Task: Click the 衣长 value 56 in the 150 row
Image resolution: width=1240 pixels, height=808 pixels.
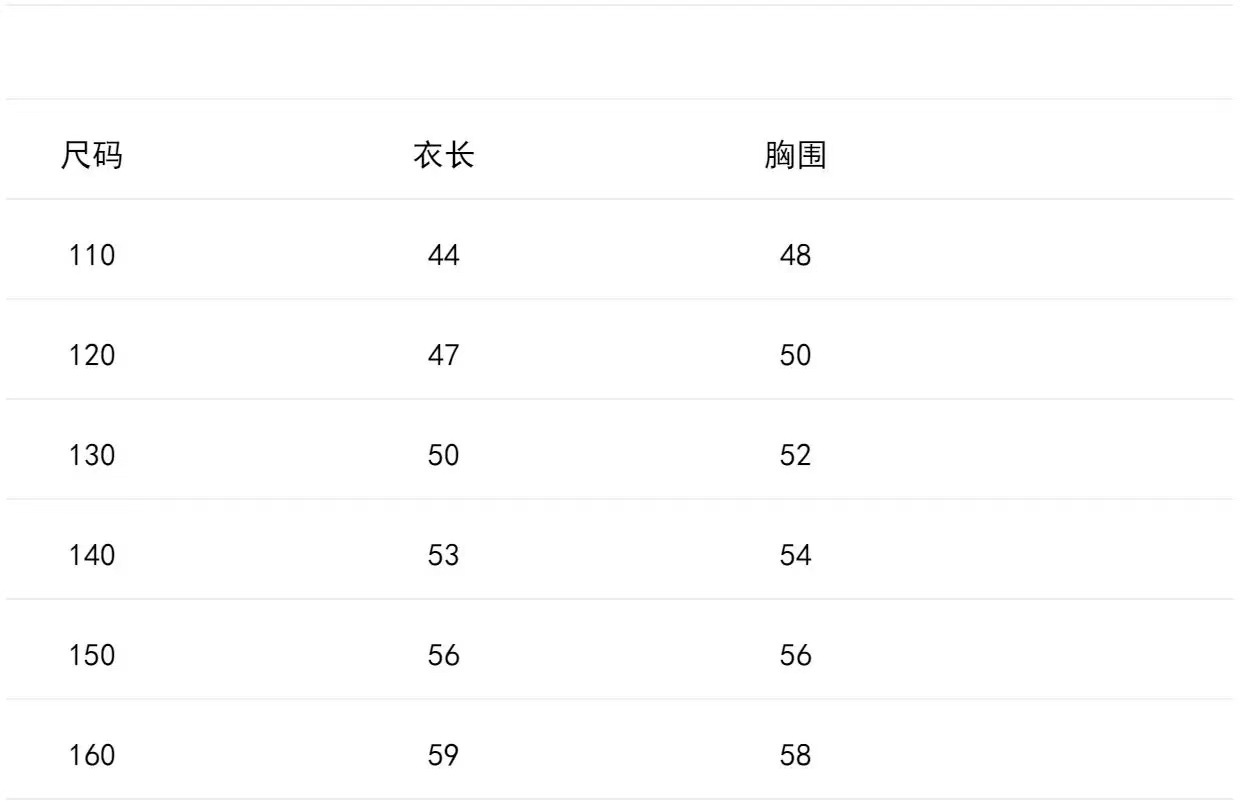Action: click(443, 656)
